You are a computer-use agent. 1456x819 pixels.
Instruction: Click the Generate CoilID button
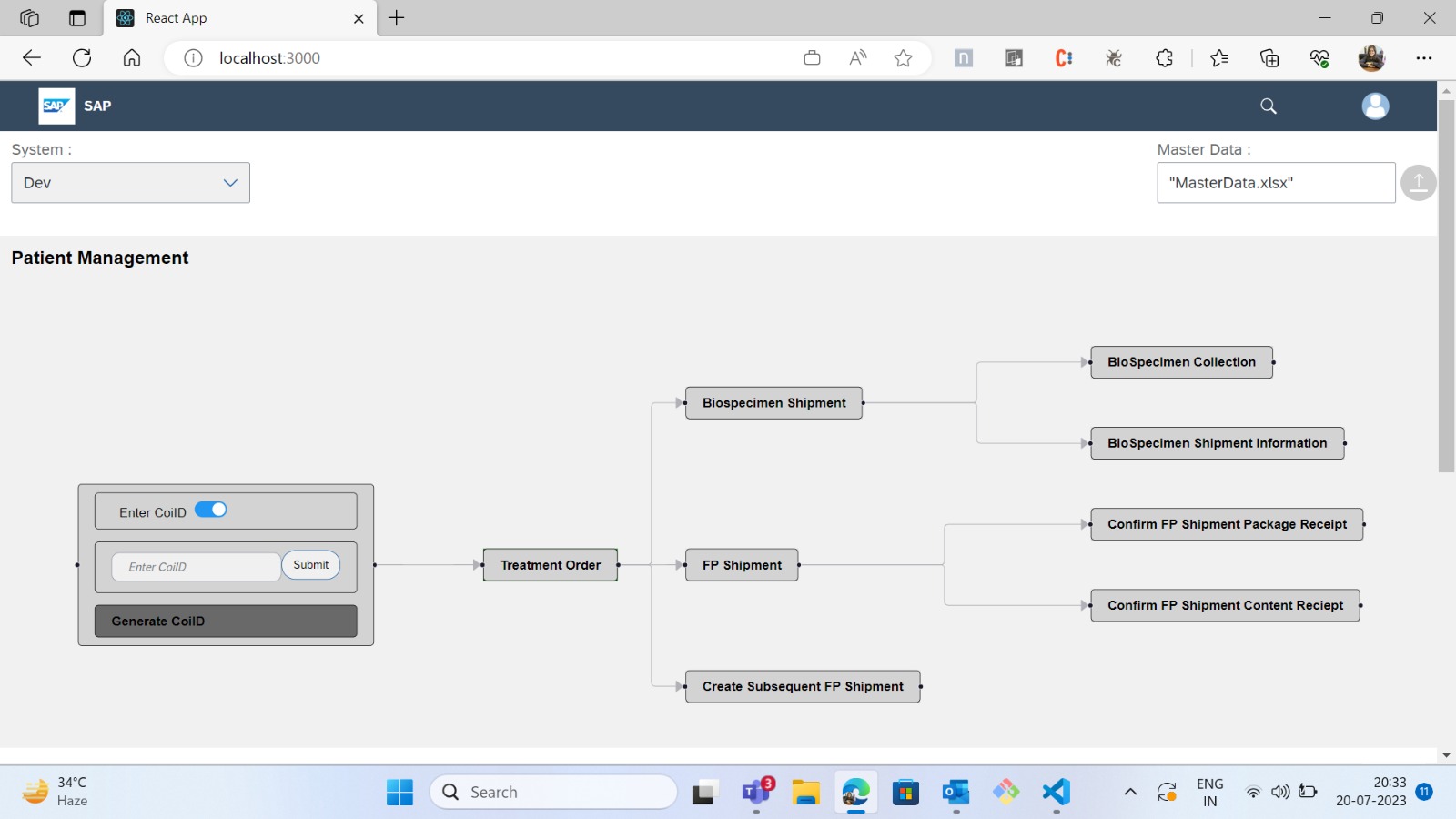[225, 621]
